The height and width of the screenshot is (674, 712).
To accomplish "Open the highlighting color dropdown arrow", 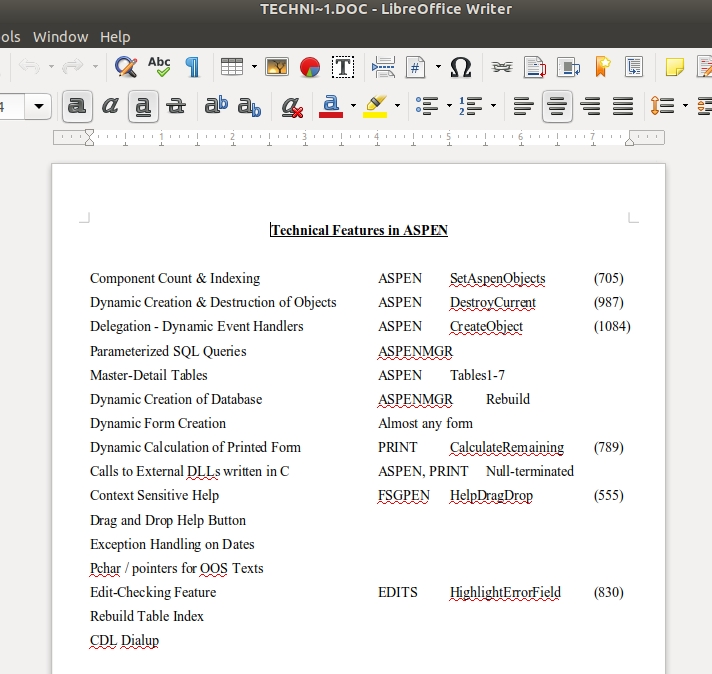I will (x=397, y=106).
